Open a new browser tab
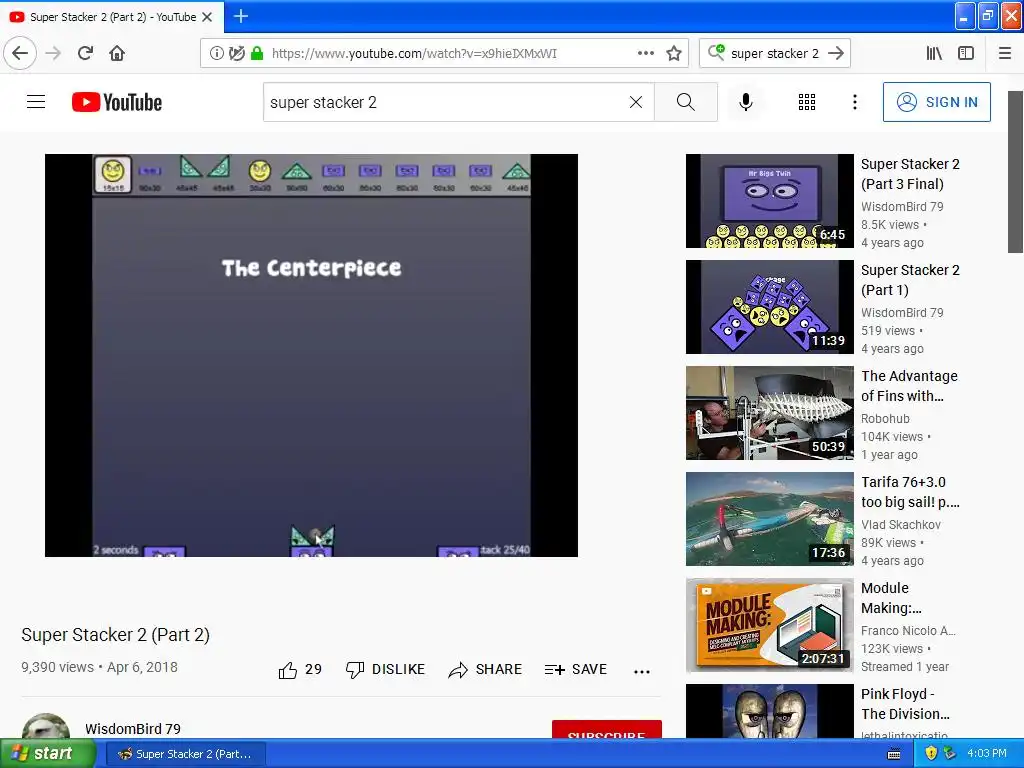Screen dimensions: 1024x768 (x=240, y=16)
